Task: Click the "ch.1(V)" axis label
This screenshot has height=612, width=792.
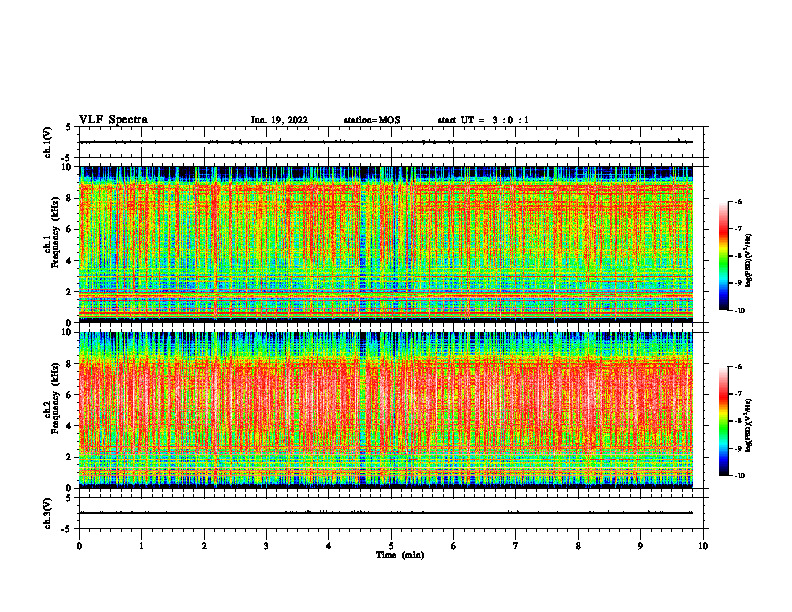Action: pyautogui.click(x=48, y=142)
